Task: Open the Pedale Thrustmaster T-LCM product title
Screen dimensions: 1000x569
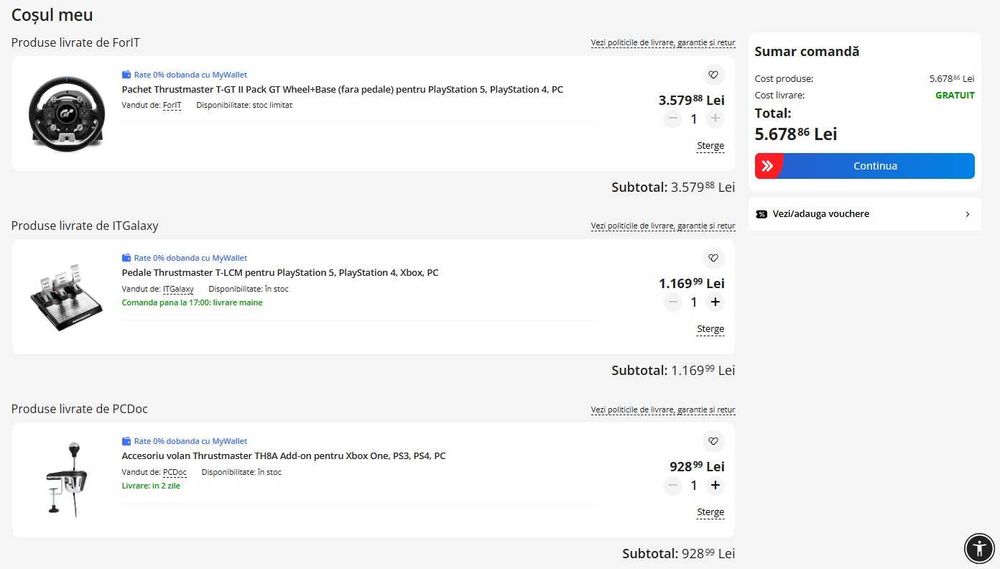Action: (280, 272)
